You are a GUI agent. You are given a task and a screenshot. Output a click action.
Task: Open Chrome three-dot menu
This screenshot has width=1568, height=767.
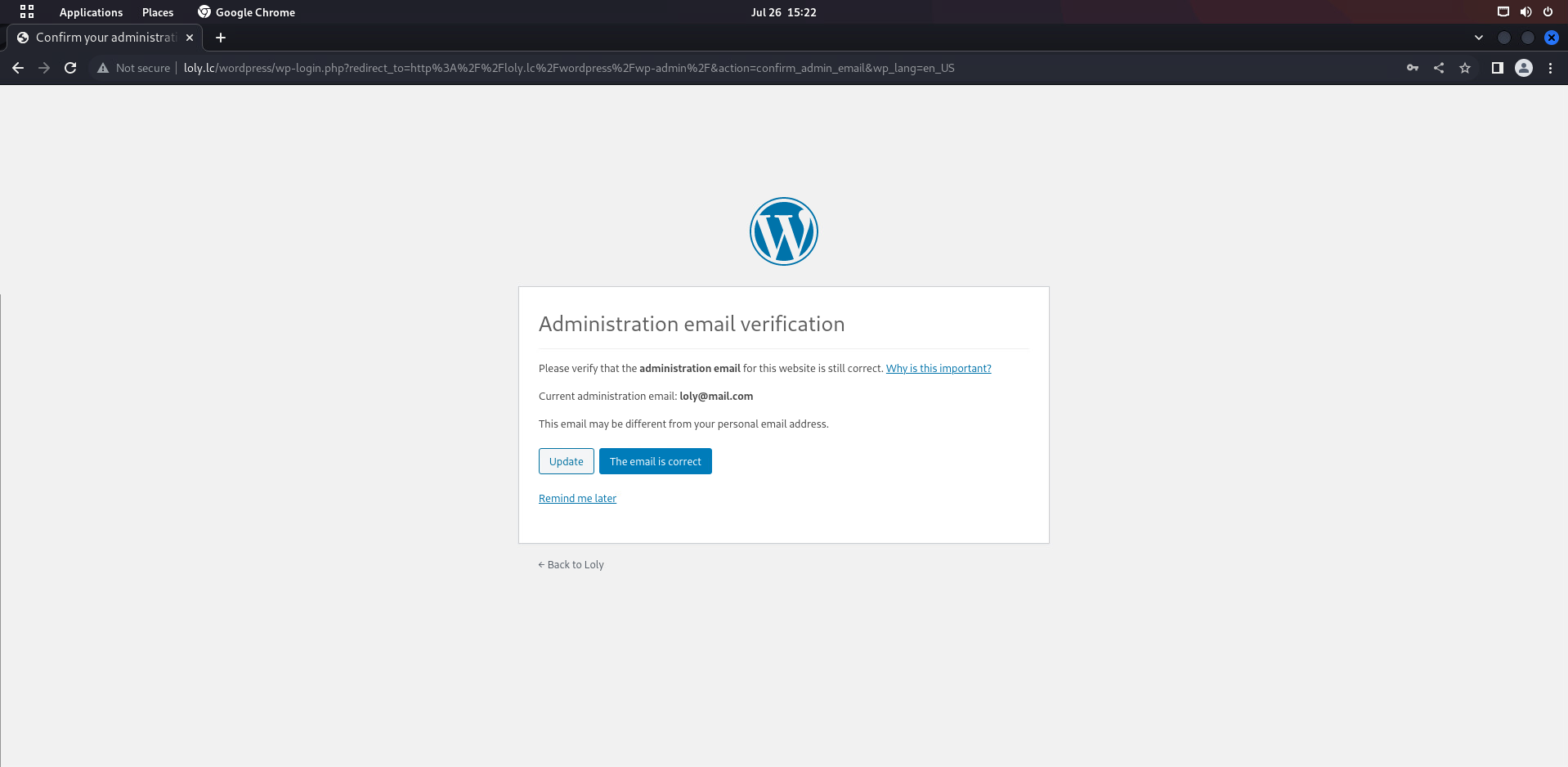(1550, 68)
